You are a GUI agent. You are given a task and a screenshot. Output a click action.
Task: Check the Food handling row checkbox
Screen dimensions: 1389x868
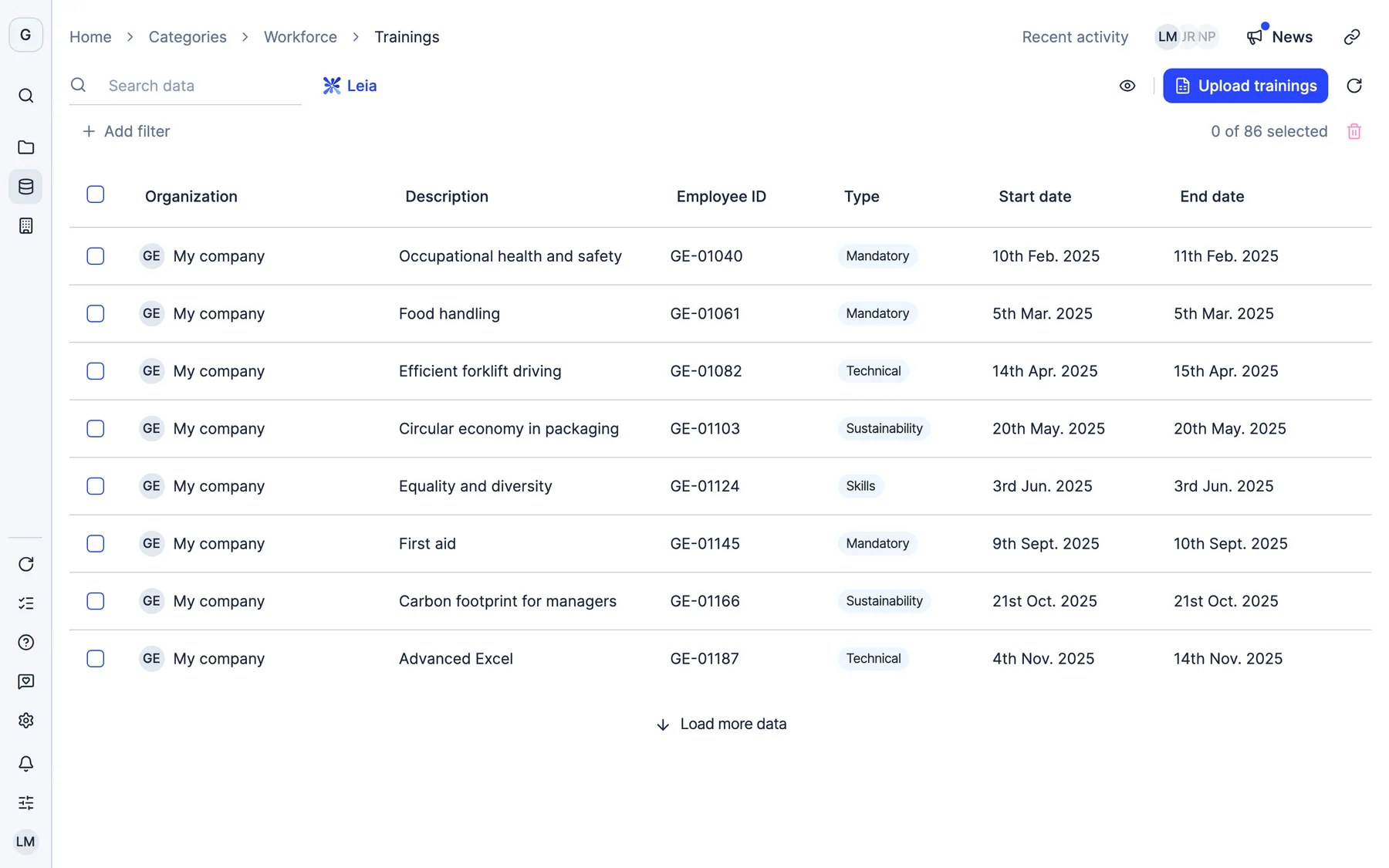pos(96,313)
